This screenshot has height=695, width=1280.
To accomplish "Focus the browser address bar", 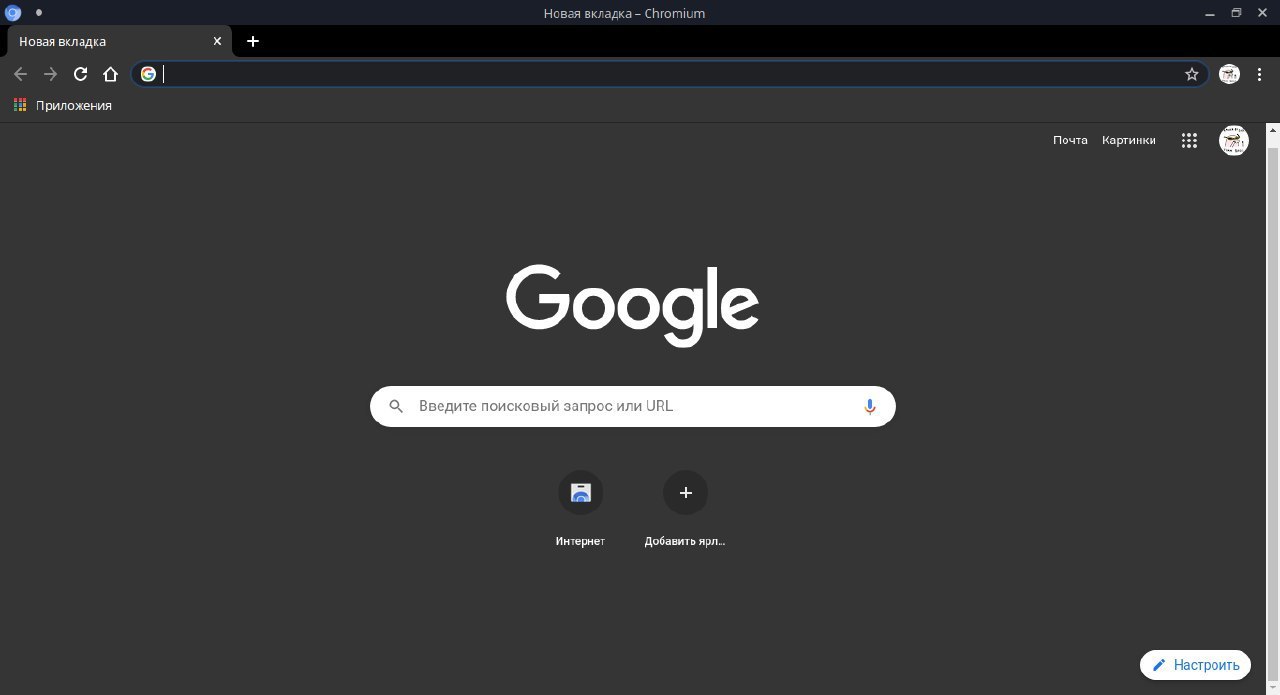I will click(x=670, y=74).
